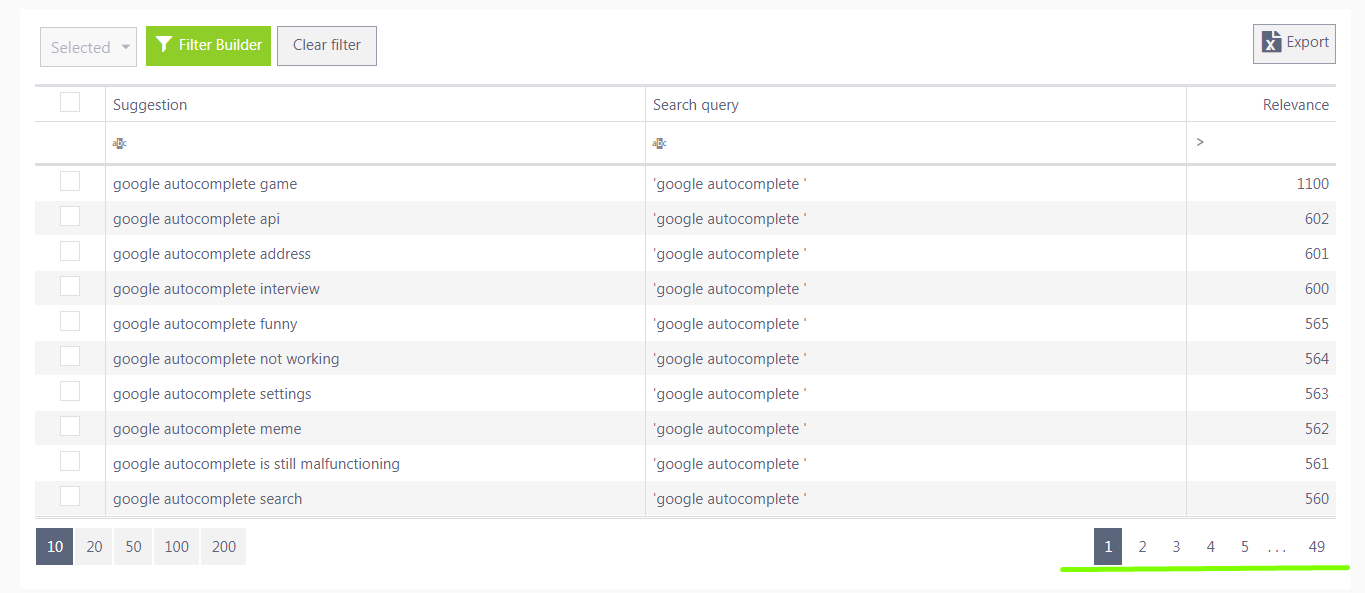
Task: Click the Filter Builder button
Action: coord(208,46)
